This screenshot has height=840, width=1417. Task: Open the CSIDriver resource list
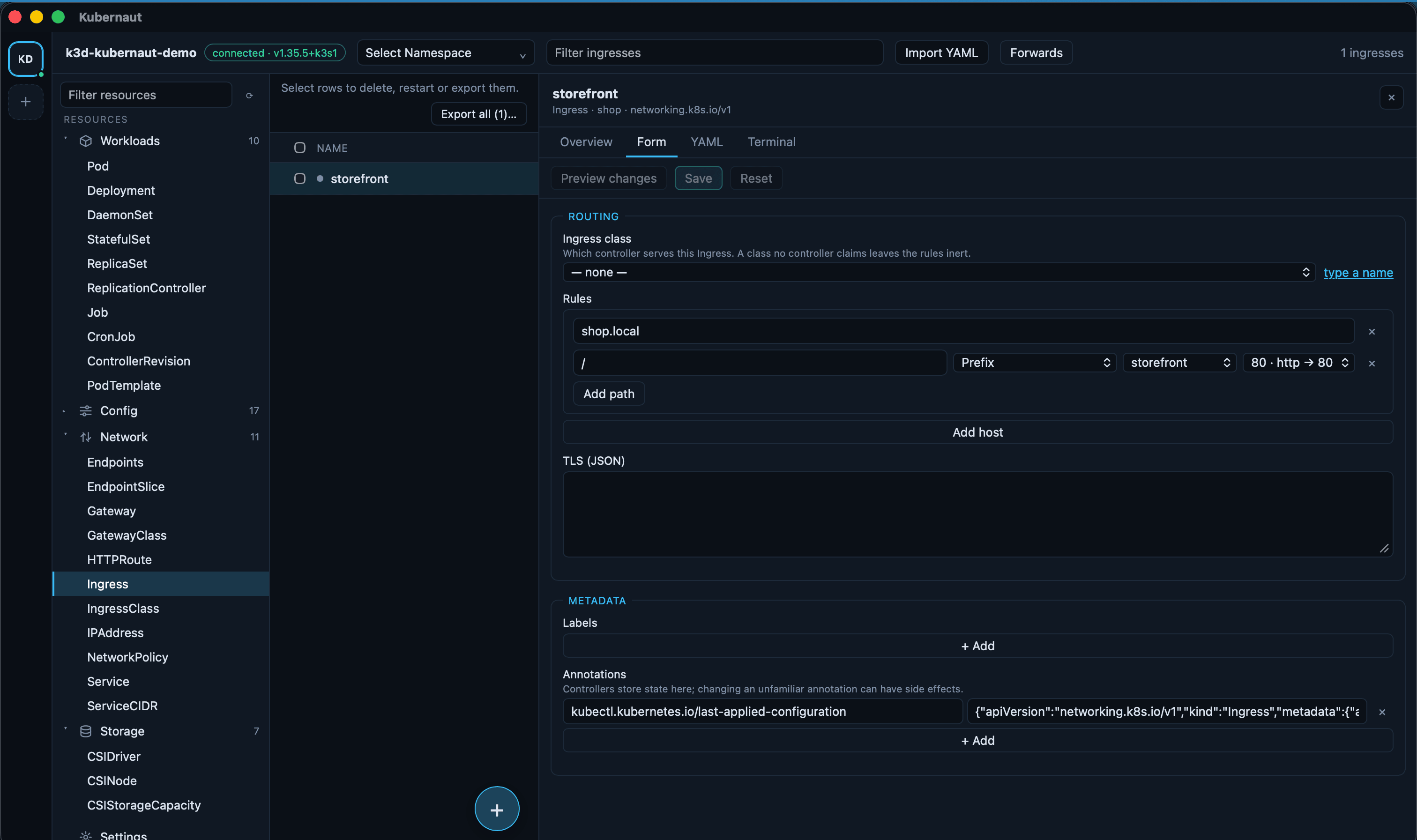tap(161, 757)
